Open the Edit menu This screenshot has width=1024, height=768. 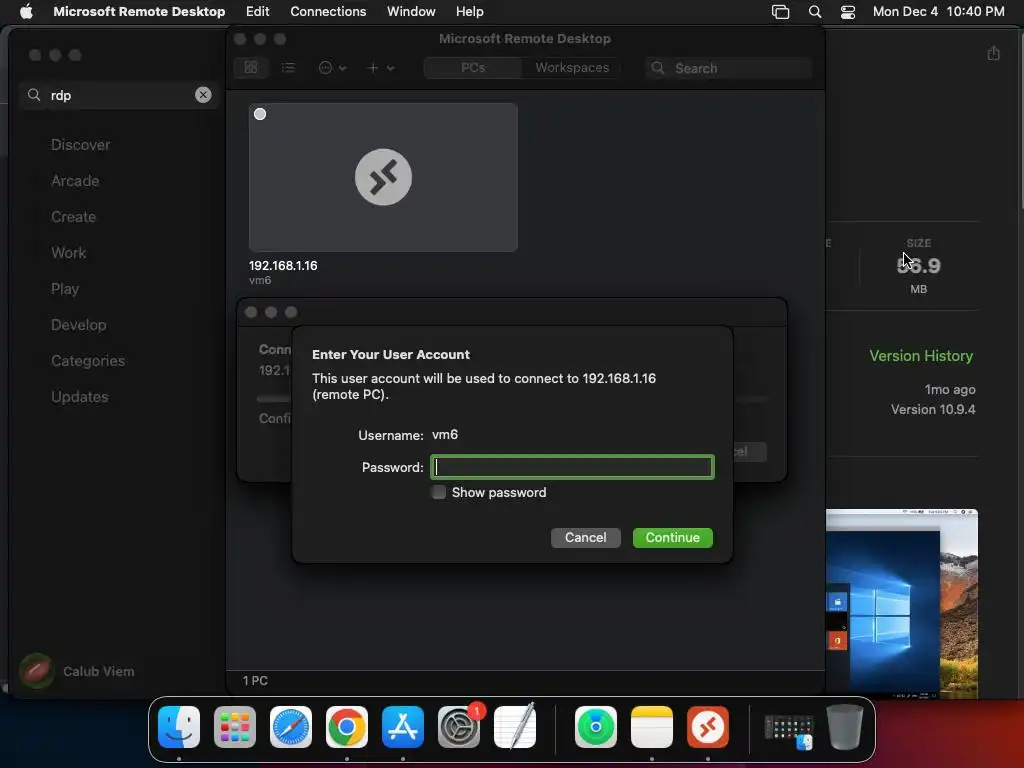tap(257, 12)
